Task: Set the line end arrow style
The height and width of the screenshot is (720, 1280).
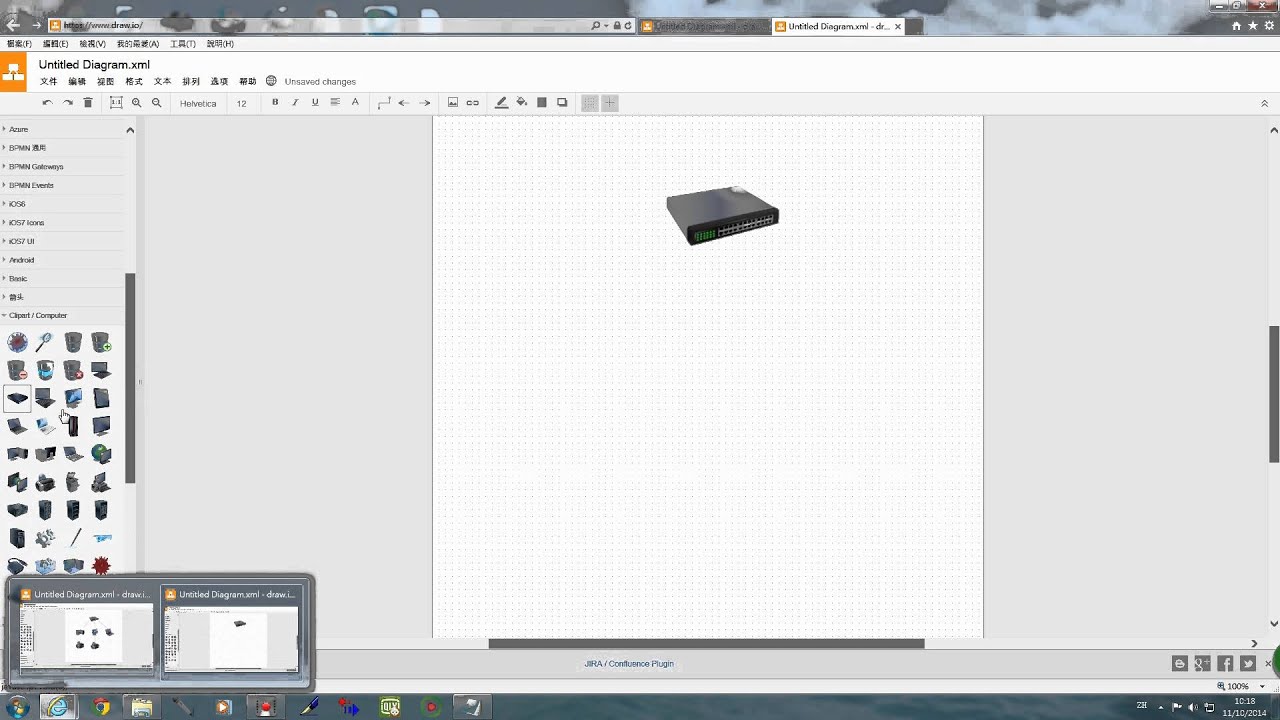Action: point(425,103)
